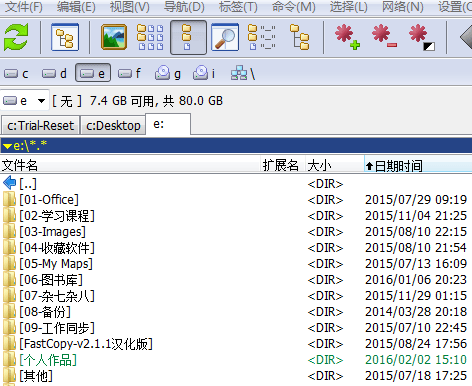Click red asterisk minus unselect group icon

384,37
